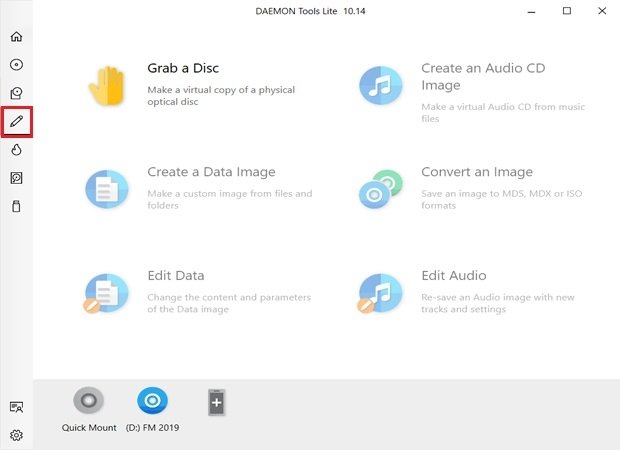Select the blue (D:) FM 2019 drive icon
Viewport: 620px width, 450px height.
point(152,400)
